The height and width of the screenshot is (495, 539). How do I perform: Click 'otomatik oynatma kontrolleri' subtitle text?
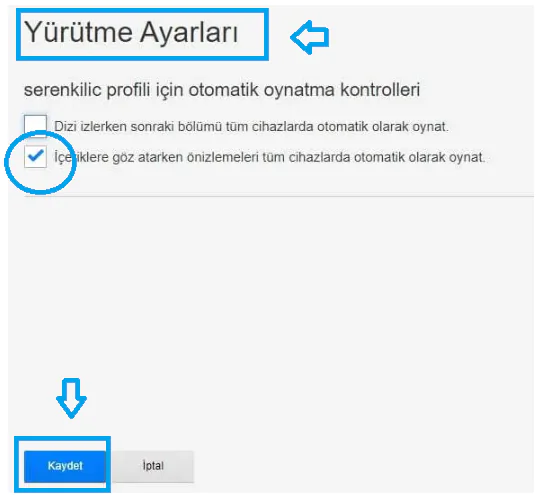(x=304, y=90)
